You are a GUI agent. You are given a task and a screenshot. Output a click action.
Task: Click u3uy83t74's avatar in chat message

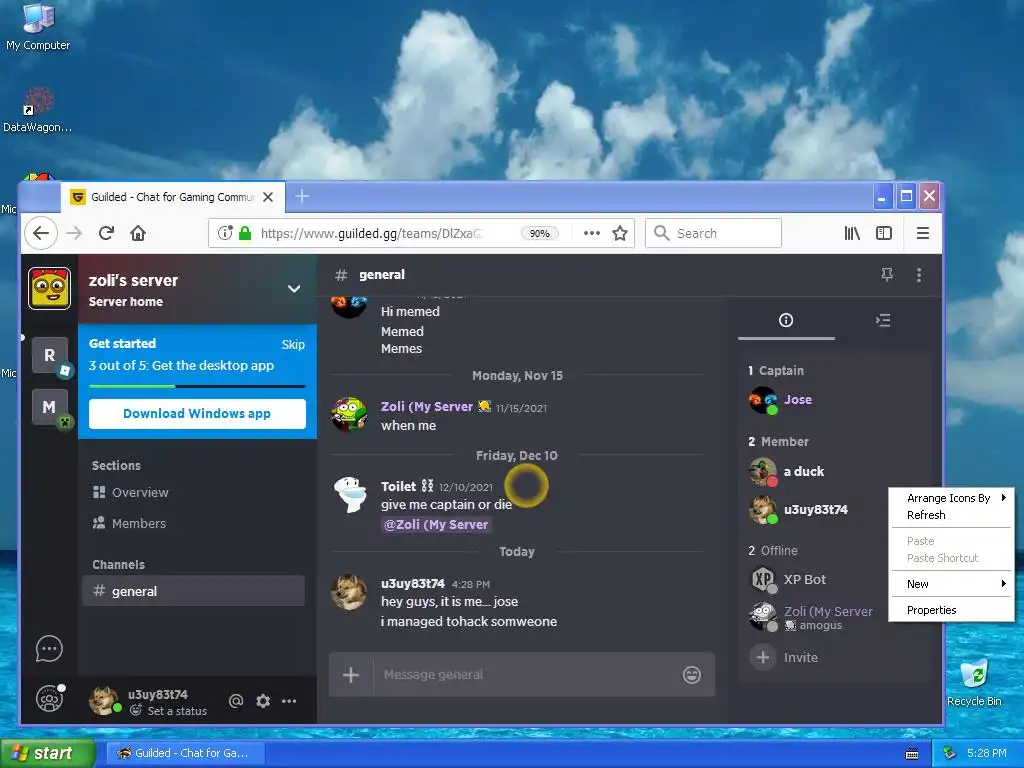pos(349,591)
